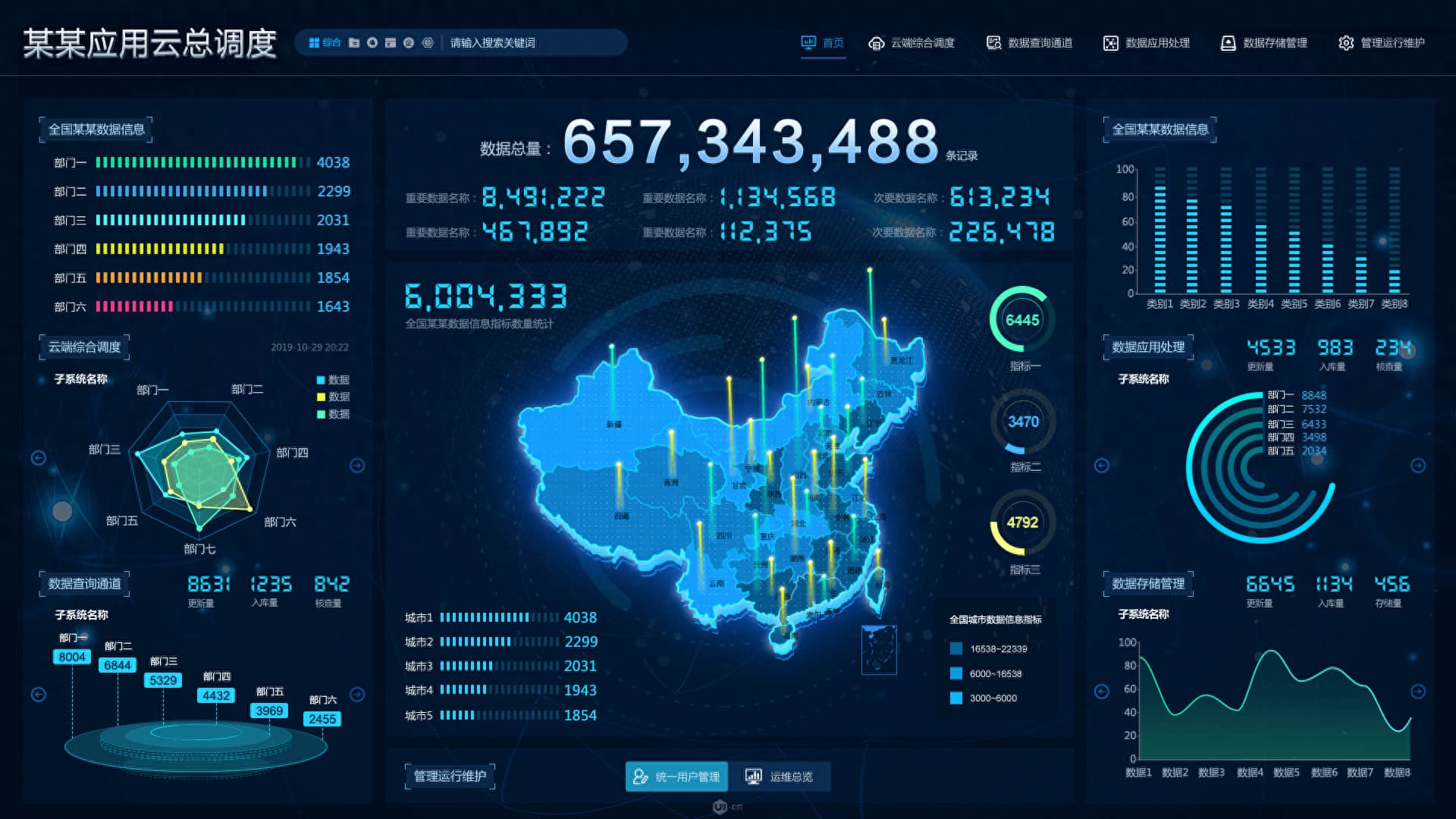Click the document folder search filter icon
This screenshot has height=819, width=1456.
(353, 42)
